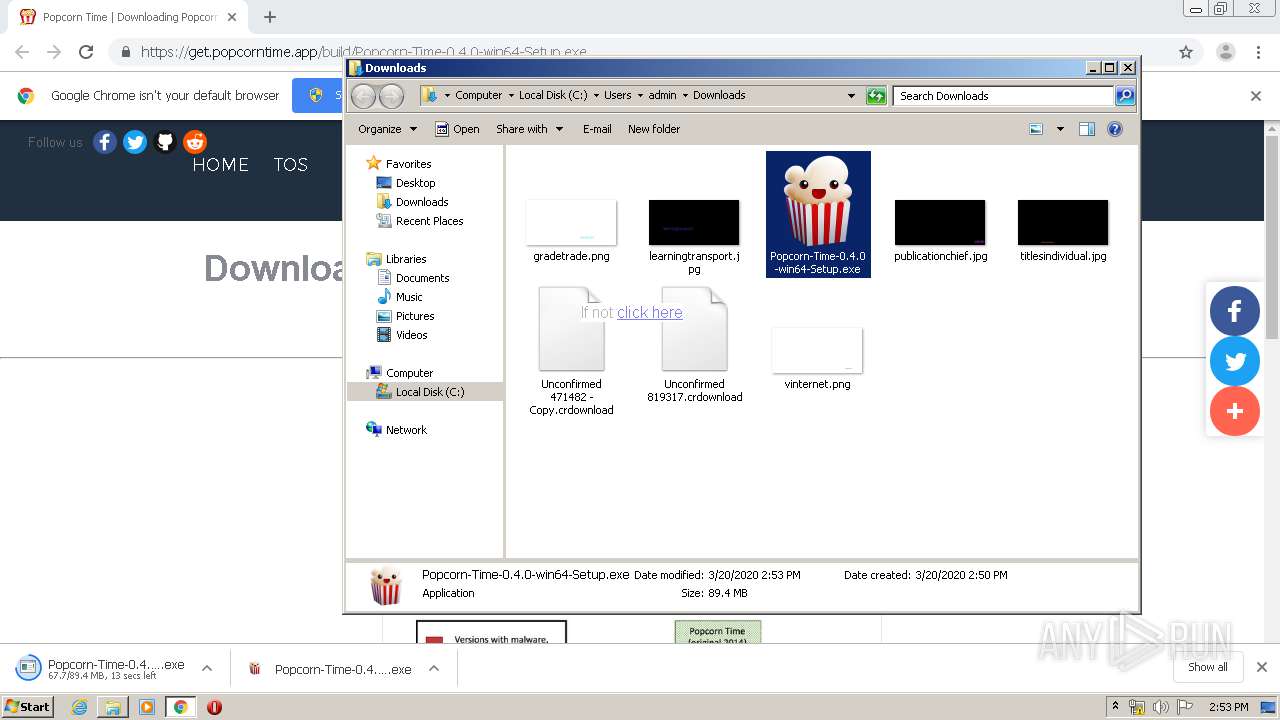Open Chrome profile avatar
This screenshot has height=720, width=1280.
pyautogui.click(x=1226, y=52)
